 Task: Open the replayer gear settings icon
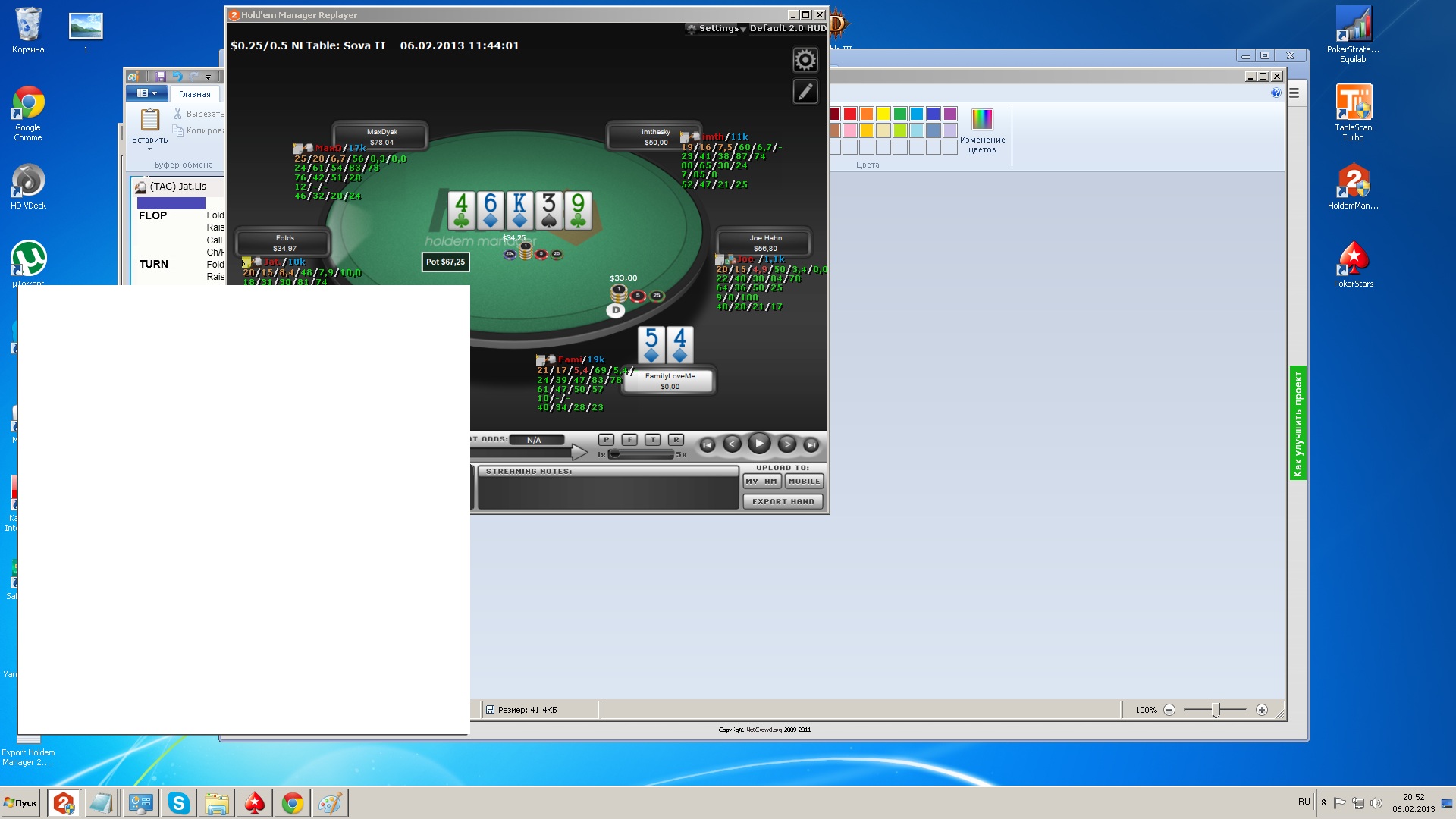[805, 60]
